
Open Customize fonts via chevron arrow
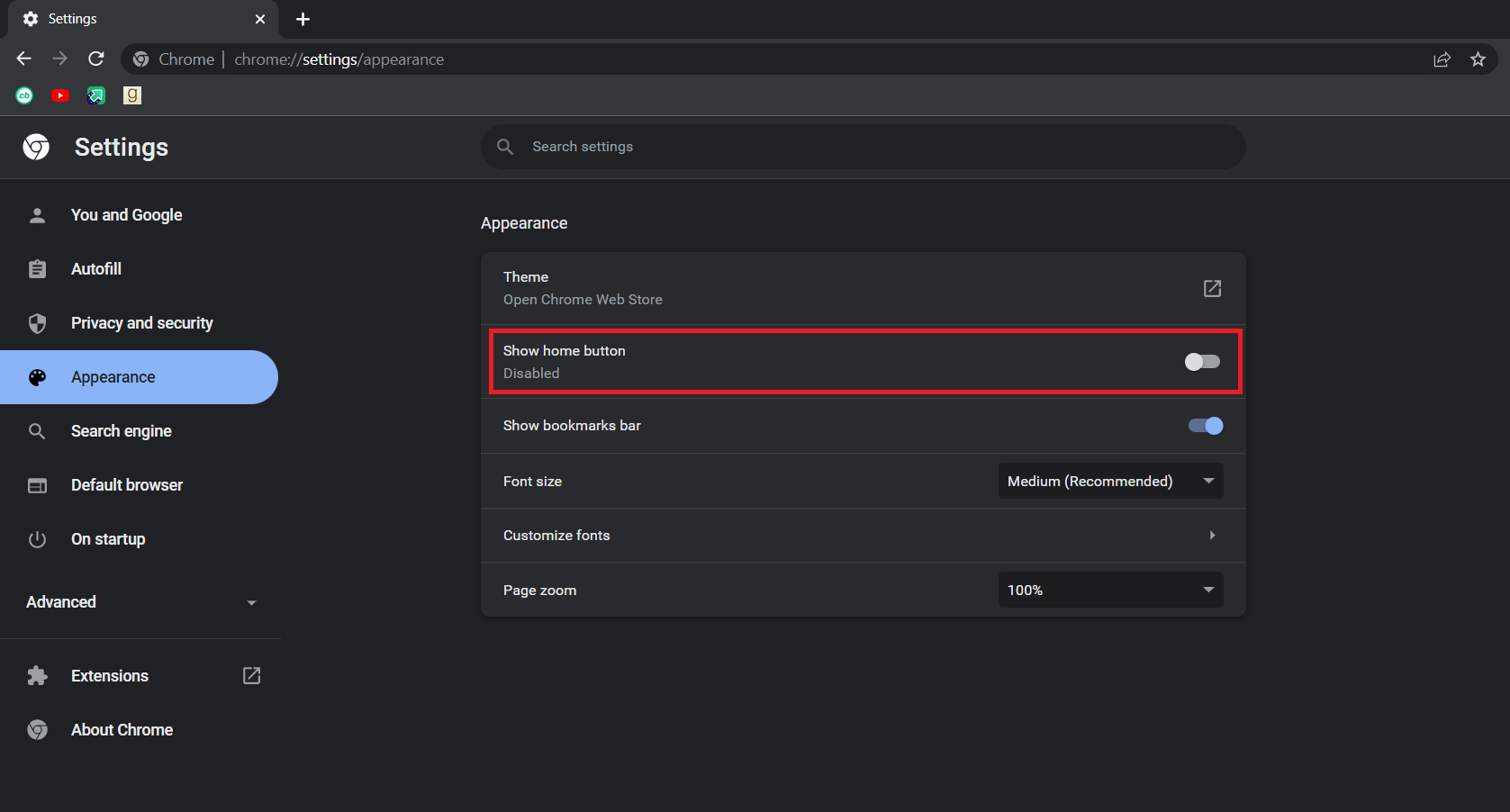[x=1212, y=536]
